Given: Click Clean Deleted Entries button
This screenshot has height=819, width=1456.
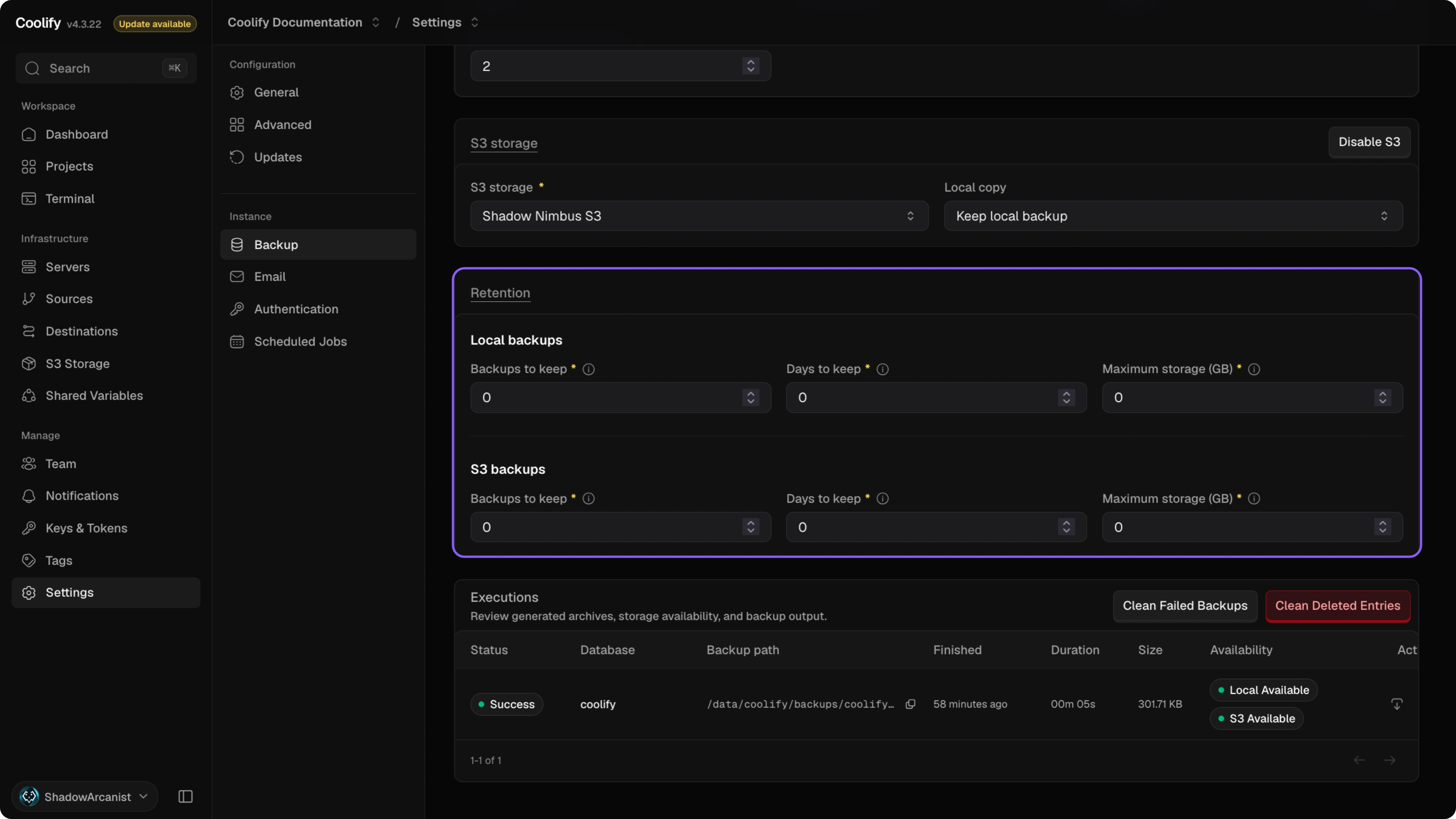Looking at the screenshot, I should tap(1337, 606).
